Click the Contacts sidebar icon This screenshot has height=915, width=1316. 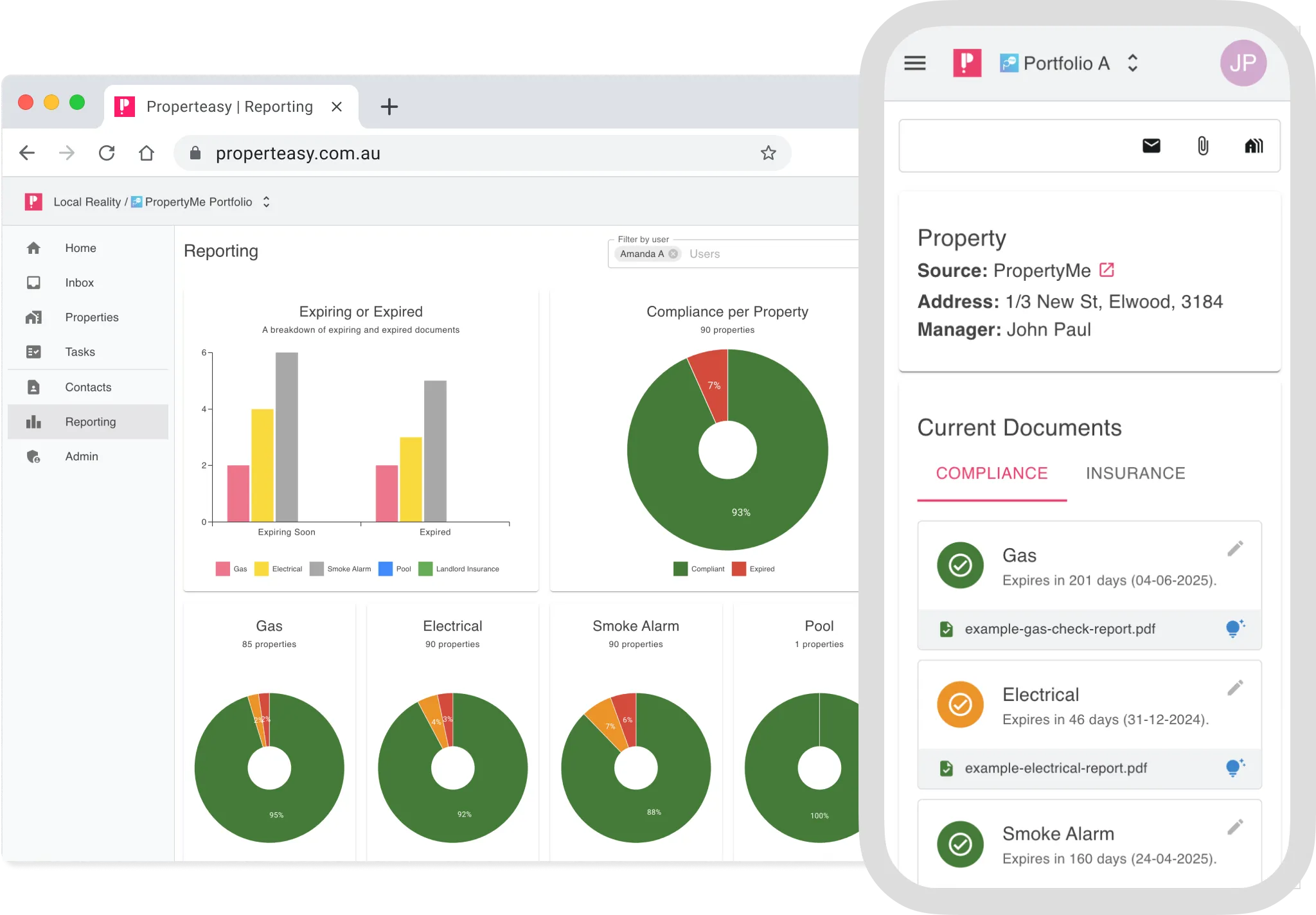click(34, 387)
